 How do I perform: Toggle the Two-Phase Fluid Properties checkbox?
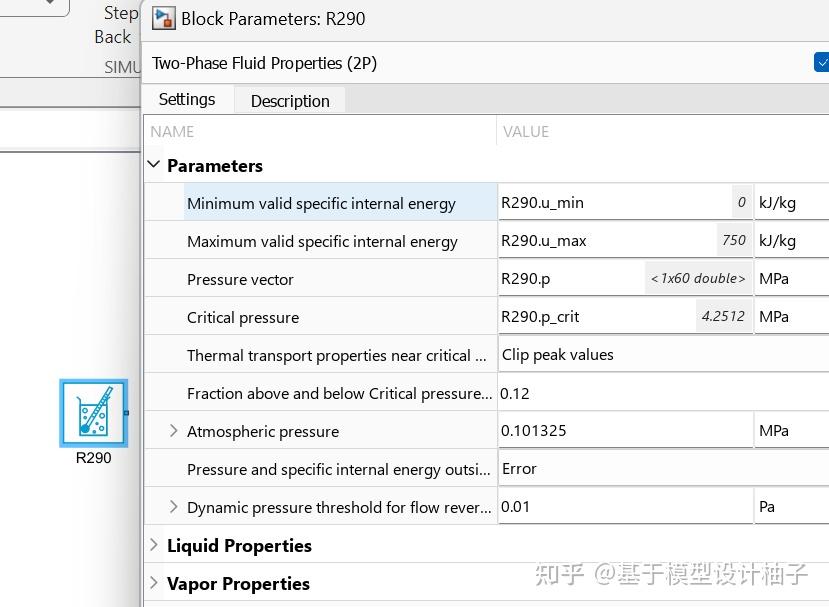pos(822,62)
